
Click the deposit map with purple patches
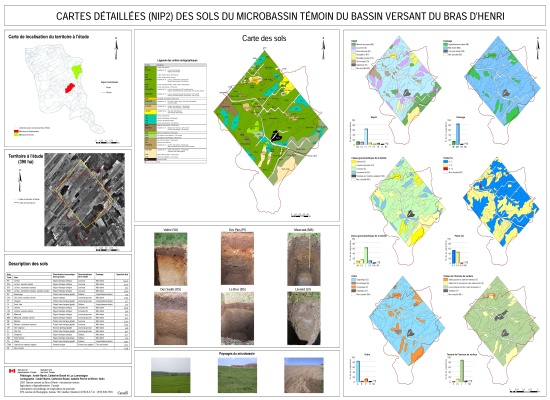[403, 81]
